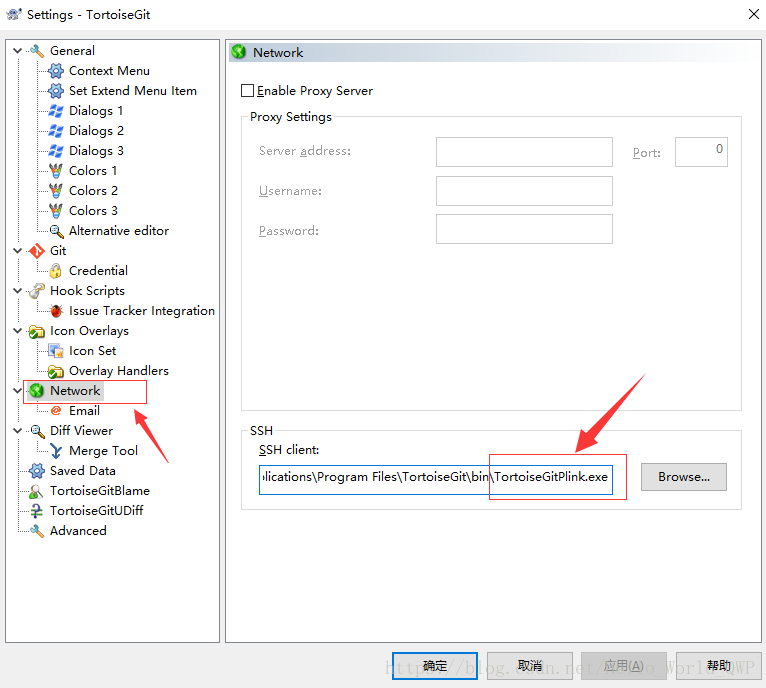Click the Port number field
766x688 pixels.
pyautogui.click(x=702, y=152)
